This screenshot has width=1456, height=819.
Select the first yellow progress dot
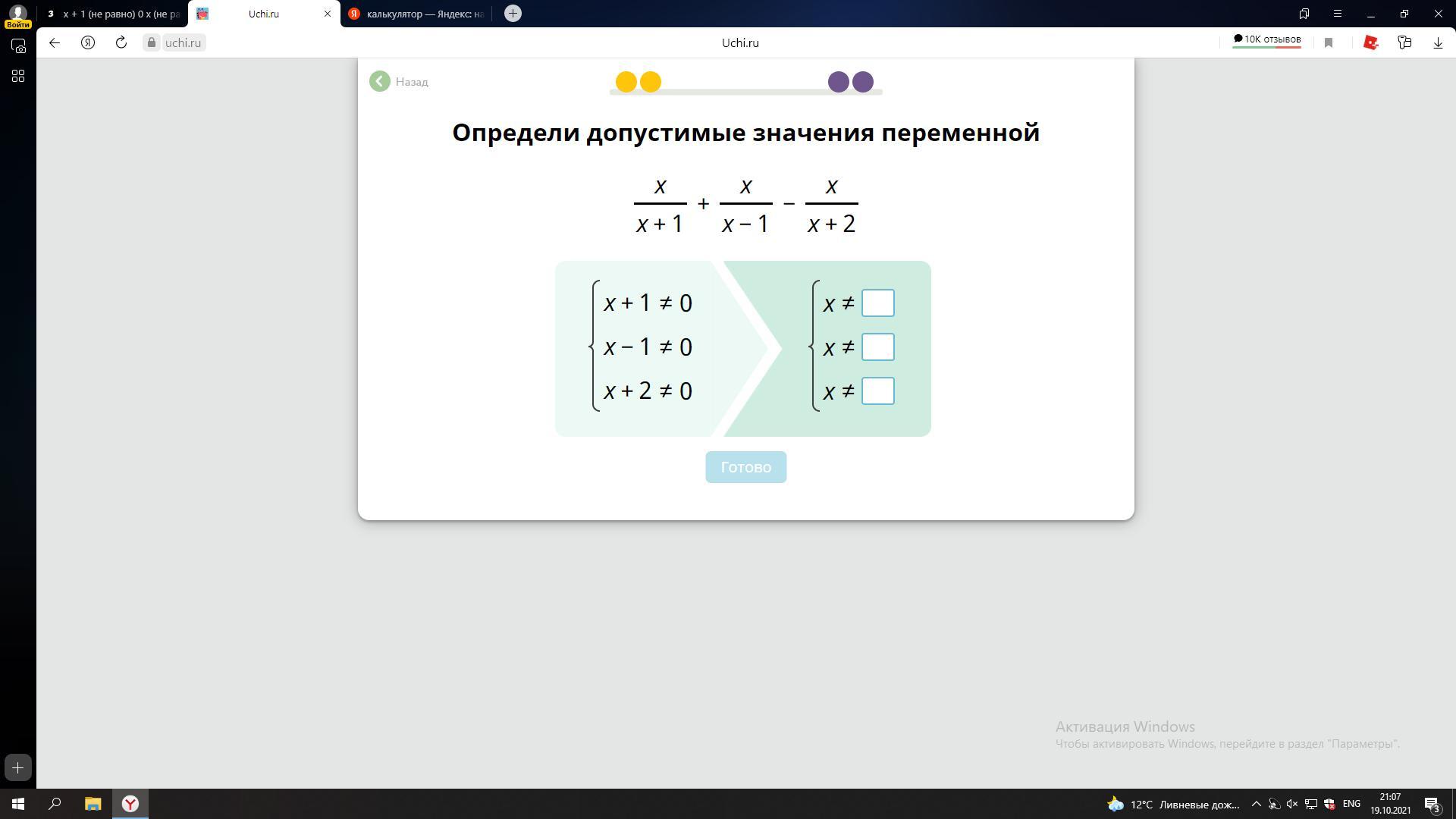[x=626, y=82]
